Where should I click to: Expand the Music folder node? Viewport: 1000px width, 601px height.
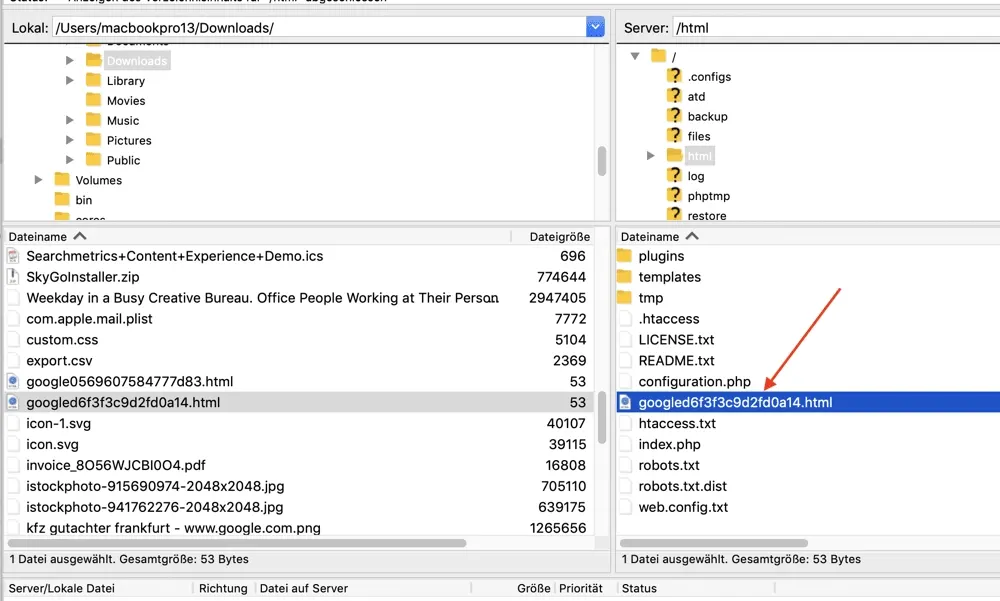tap(70, 120)
